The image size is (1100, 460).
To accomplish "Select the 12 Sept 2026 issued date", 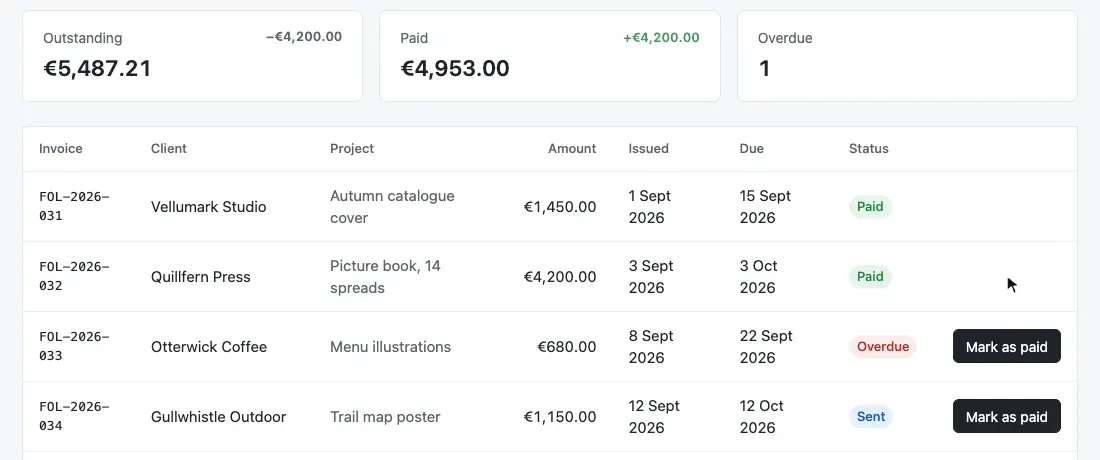I will point(654,417).
